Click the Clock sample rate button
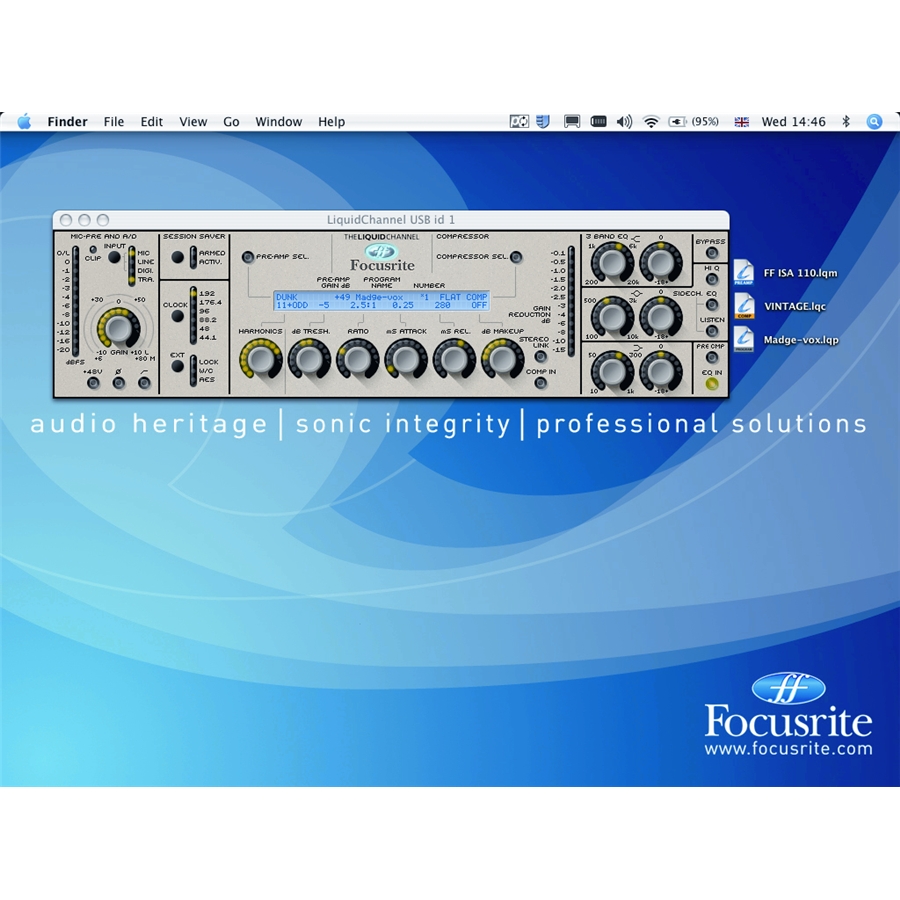Screen dimensions: 900x900 (x=177, y=315)
